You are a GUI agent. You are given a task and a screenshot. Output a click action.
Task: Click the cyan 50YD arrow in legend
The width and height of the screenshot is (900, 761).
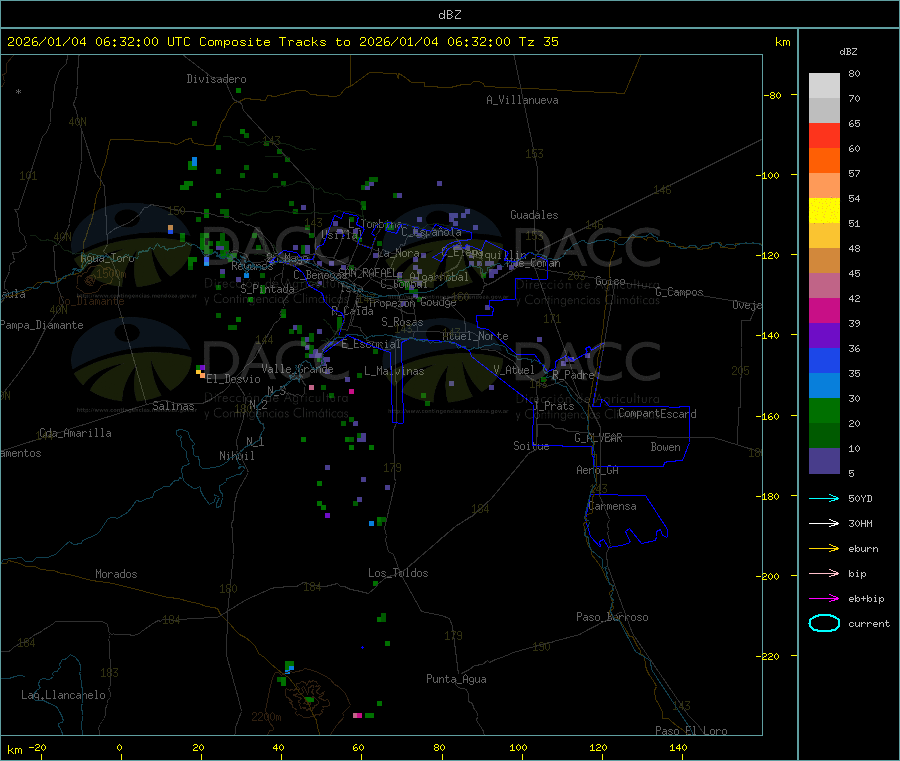click(x=823, y=498)
